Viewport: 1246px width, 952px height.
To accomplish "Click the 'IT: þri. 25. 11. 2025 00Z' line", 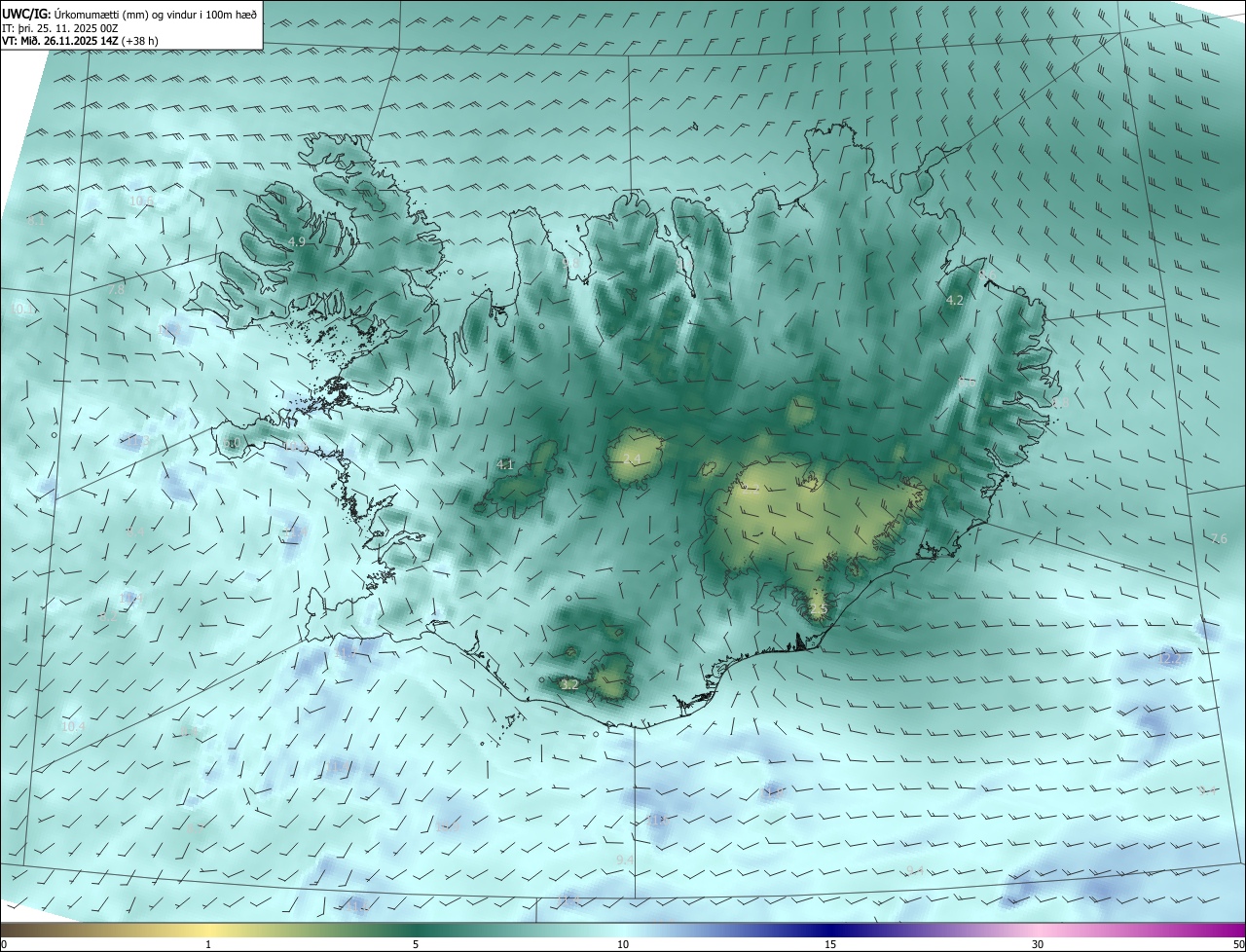I will pos(60,27).
